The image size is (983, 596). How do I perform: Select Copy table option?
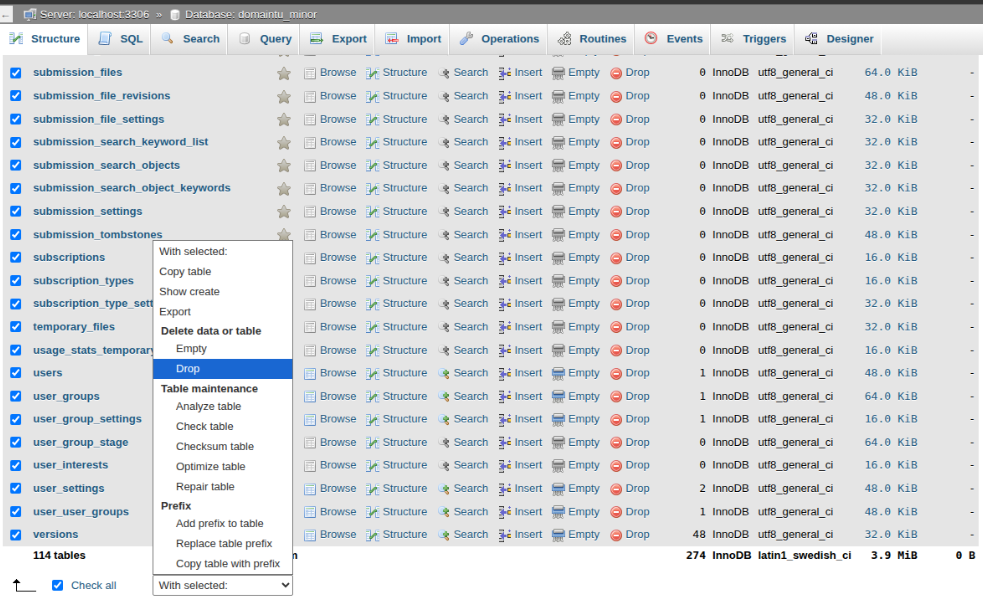point(223,271)
